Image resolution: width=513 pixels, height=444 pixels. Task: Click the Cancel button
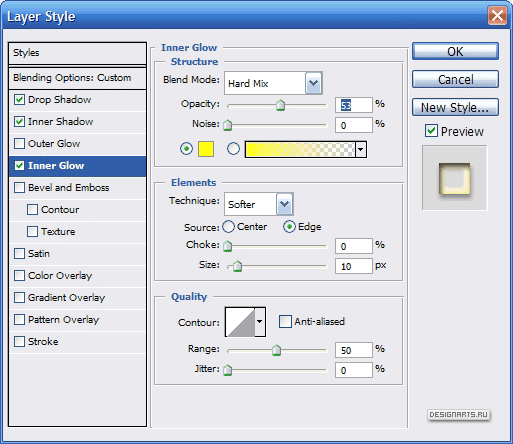[x=455, y=79]
